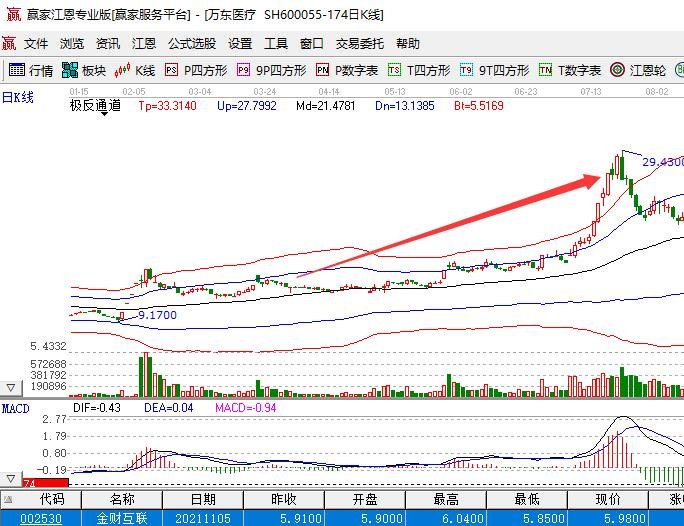The height and width of the screenshot is (526, 684).
Task: Click the red 74 marker below MACD
Action: [45, 482]
